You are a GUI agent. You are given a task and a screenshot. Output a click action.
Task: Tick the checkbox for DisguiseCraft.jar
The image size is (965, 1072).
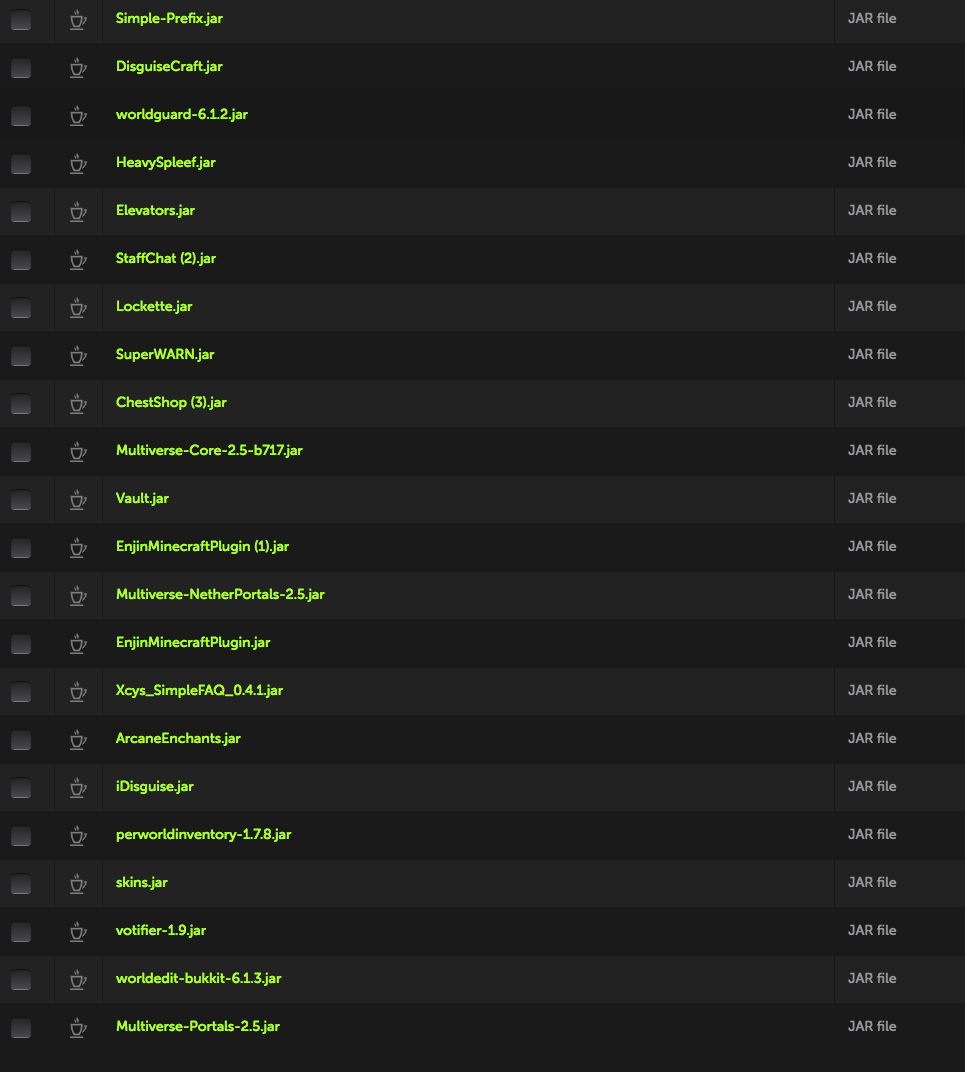pyautogui.click(x=21, y=68)
